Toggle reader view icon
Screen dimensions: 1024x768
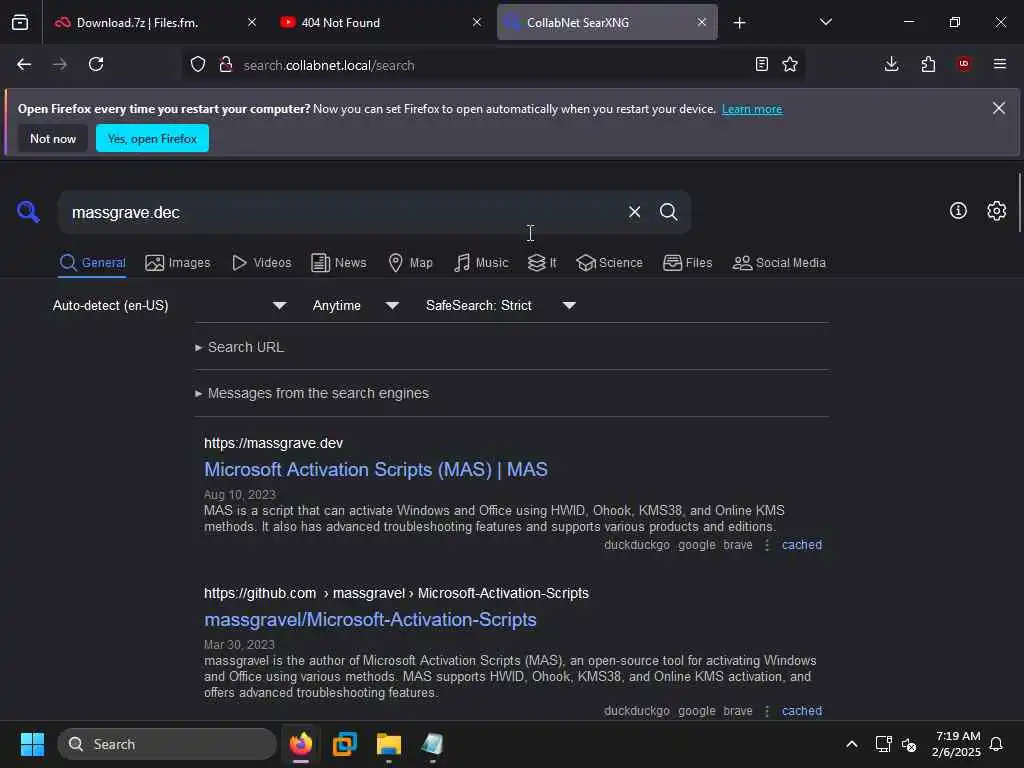click(x=761, y=64)
